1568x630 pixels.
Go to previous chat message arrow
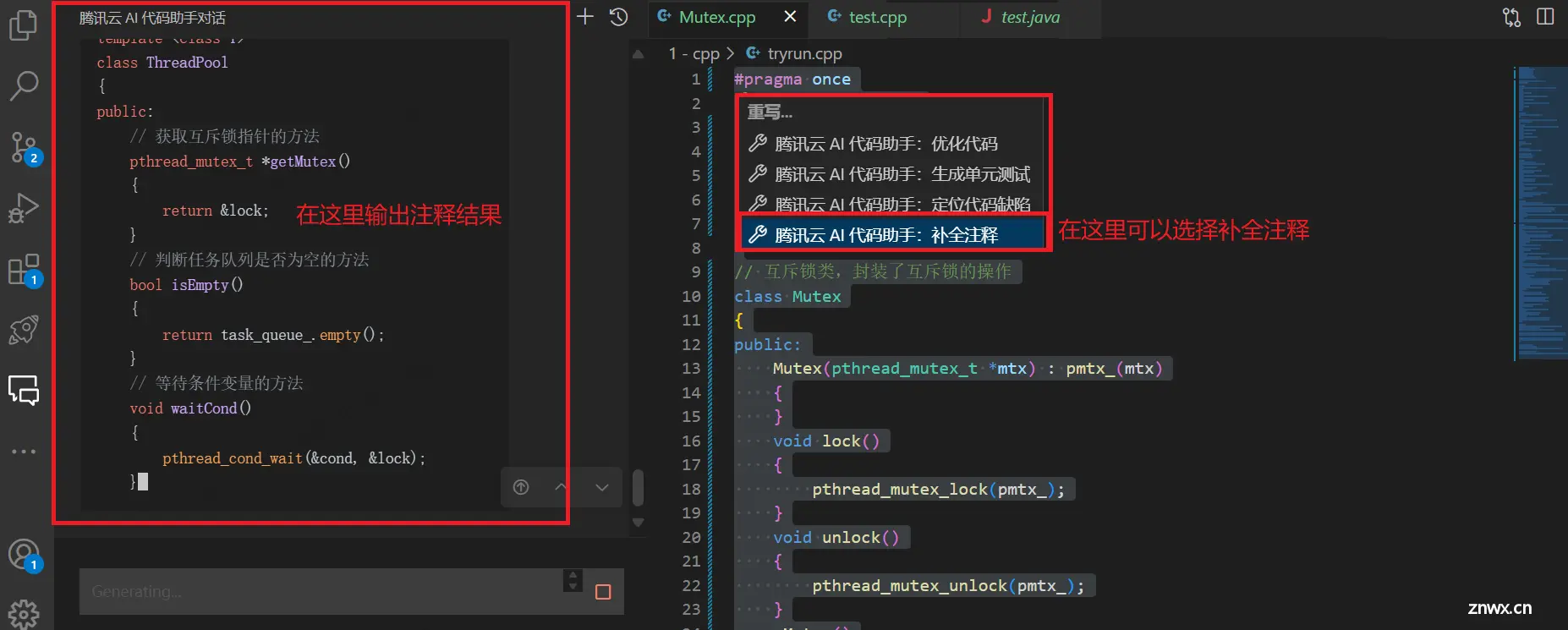click(561, 487)
